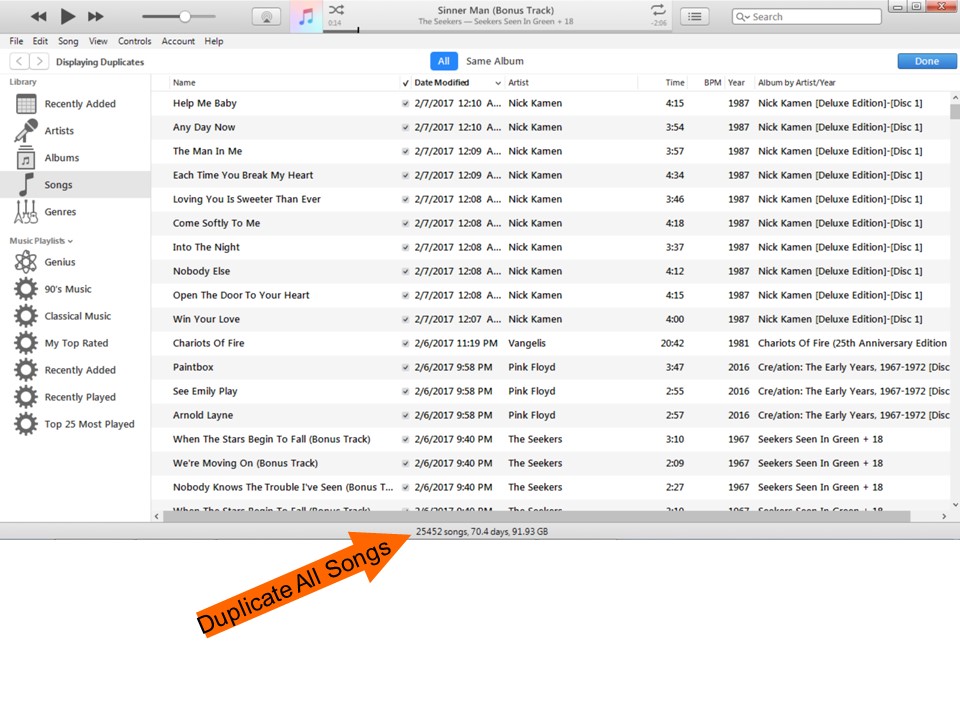Toggle shuffle icon in the player
Image resolution: width=960 pixels, height=720 pixels.
click(x=336, y=10)
